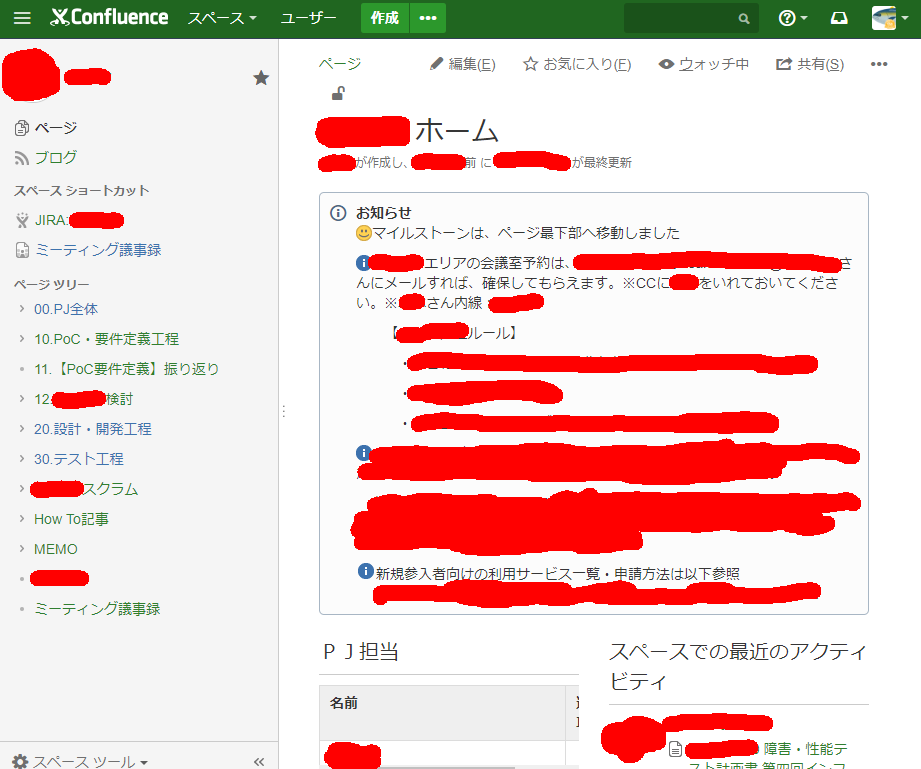Open the hamburger navigation menu

tap(23, 16)
